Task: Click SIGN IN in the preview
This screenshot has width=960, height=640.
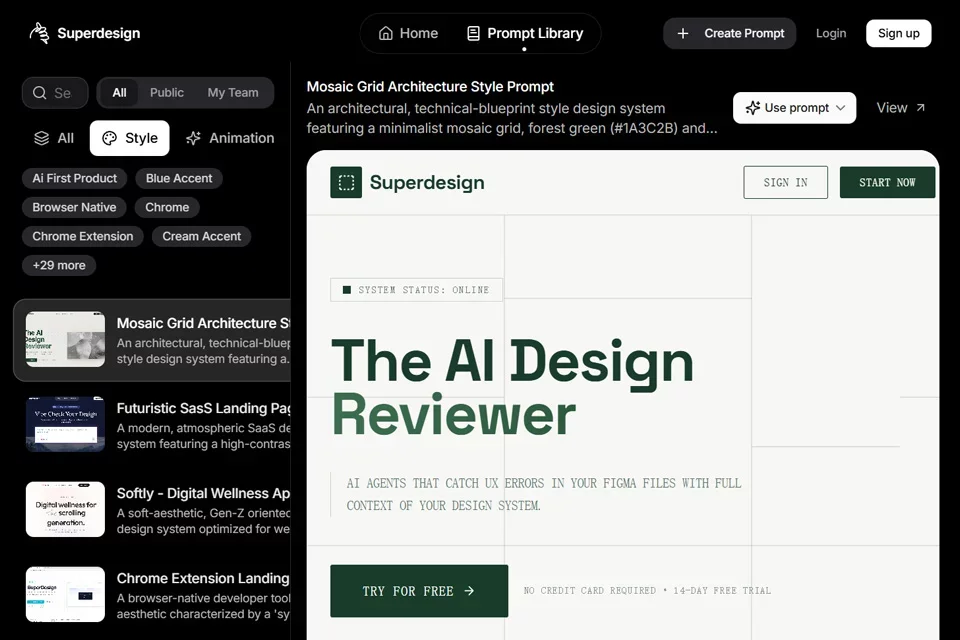Action: pos(786,183)
